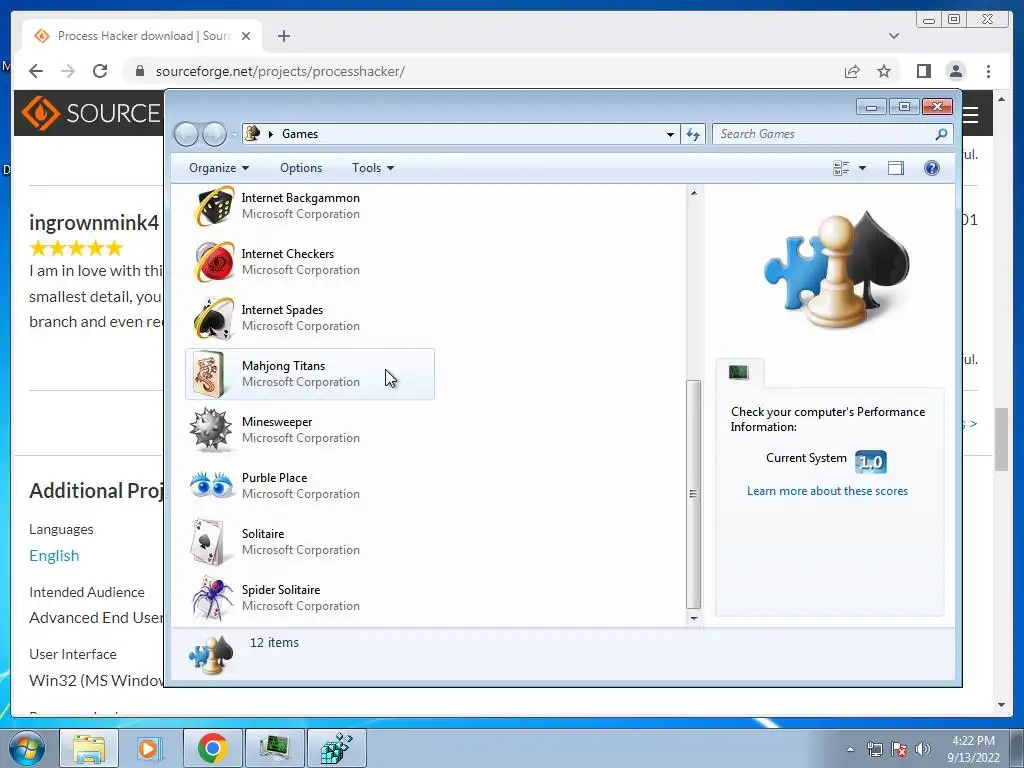Click share page icon in Chrome address bar
The height and width of the screenshot is (768, 1024).
tap(852, 72)
